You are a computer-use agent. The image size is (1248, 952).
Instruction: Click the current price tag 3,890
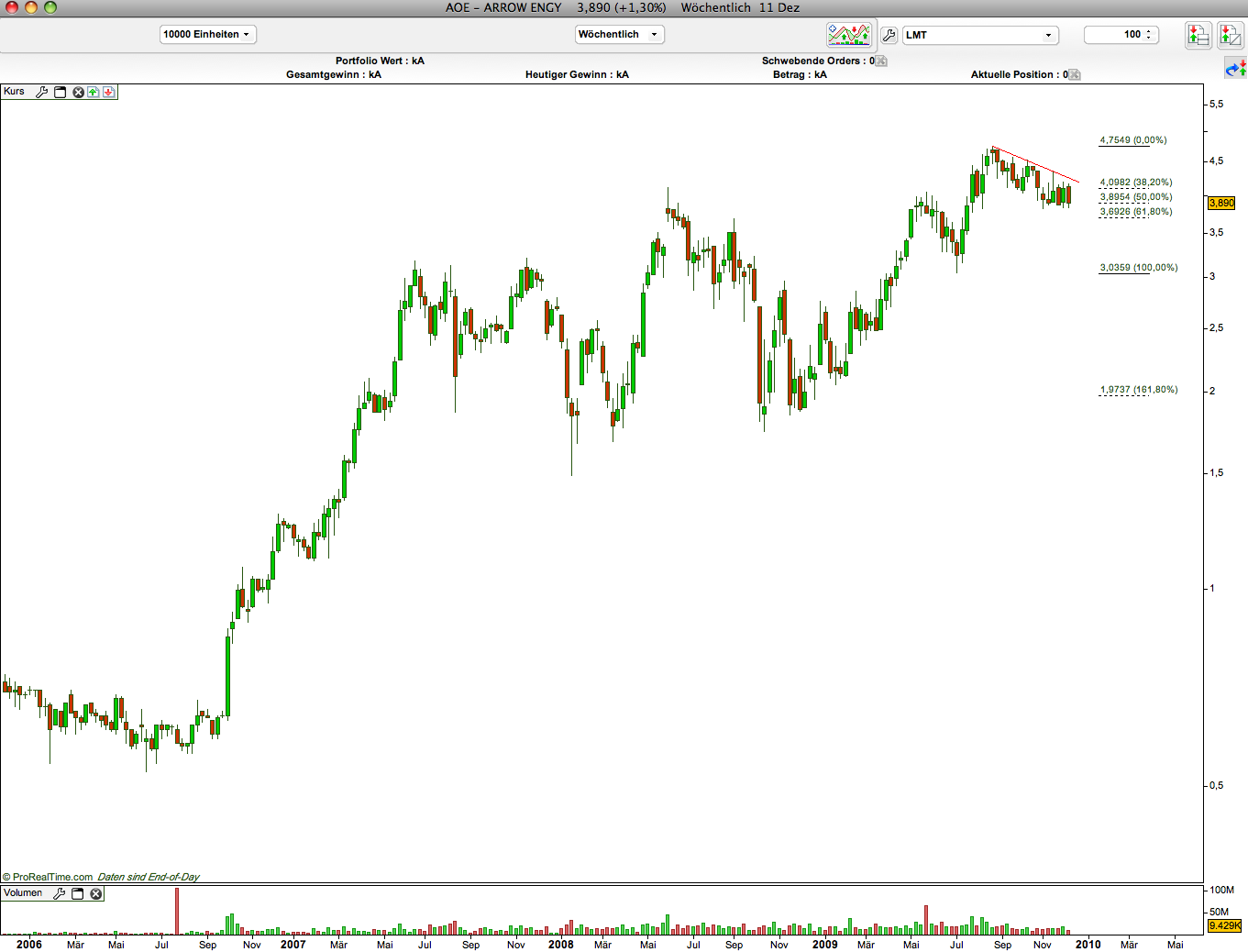[x=1221, y=204]
